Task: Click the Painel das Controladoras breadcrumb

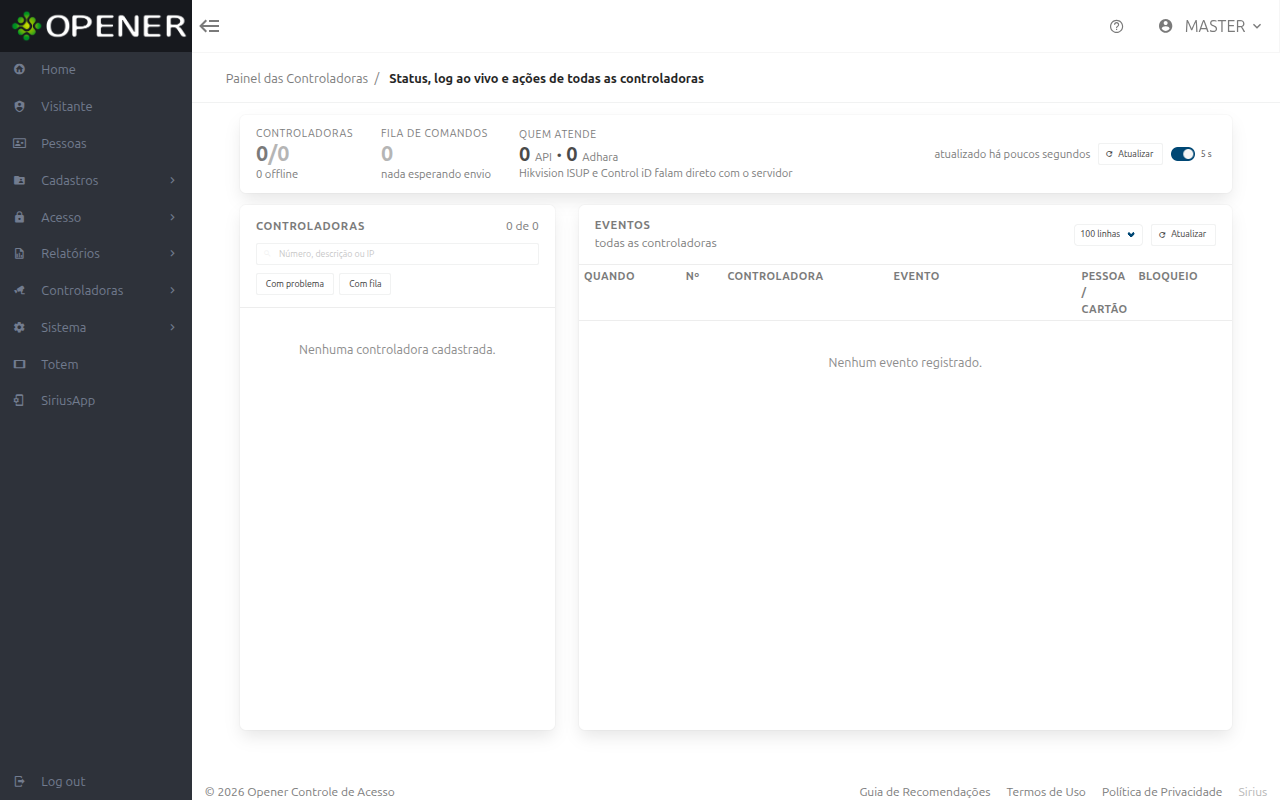Action: (x=297, y=78)
